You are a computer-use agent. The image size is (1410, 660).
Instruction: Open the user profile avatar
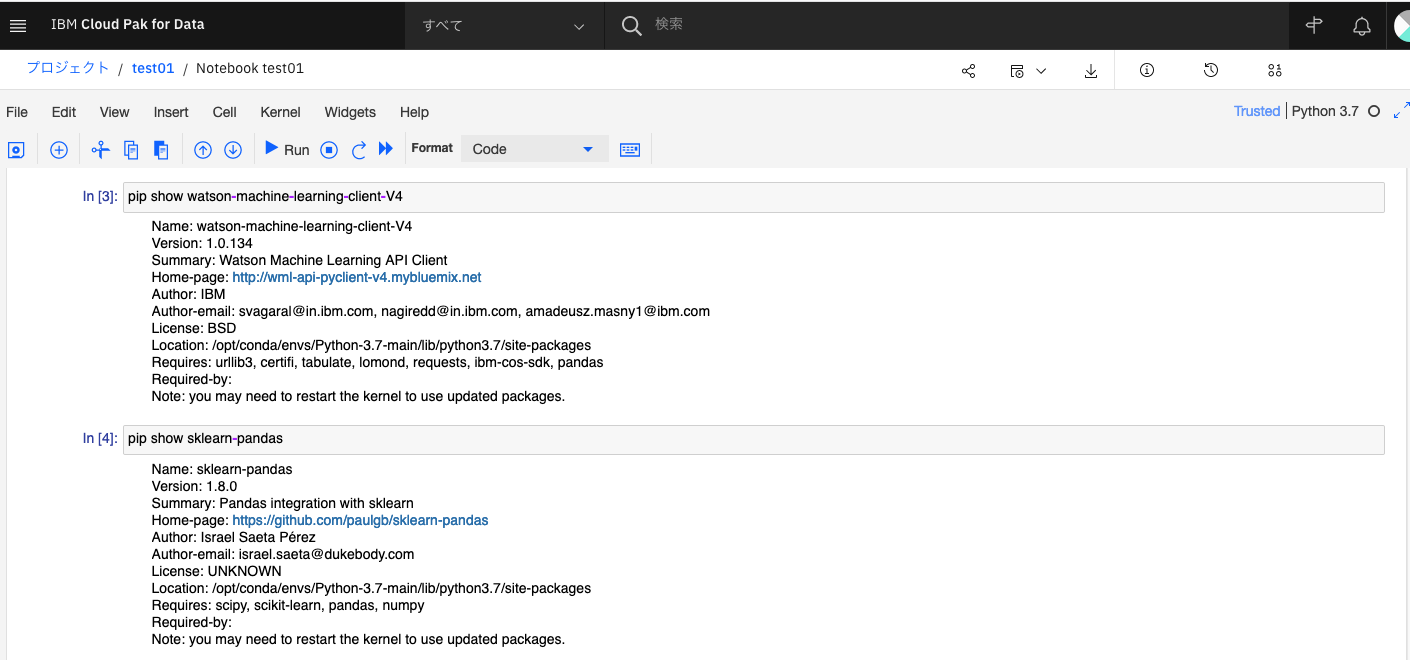(1401, 26)
